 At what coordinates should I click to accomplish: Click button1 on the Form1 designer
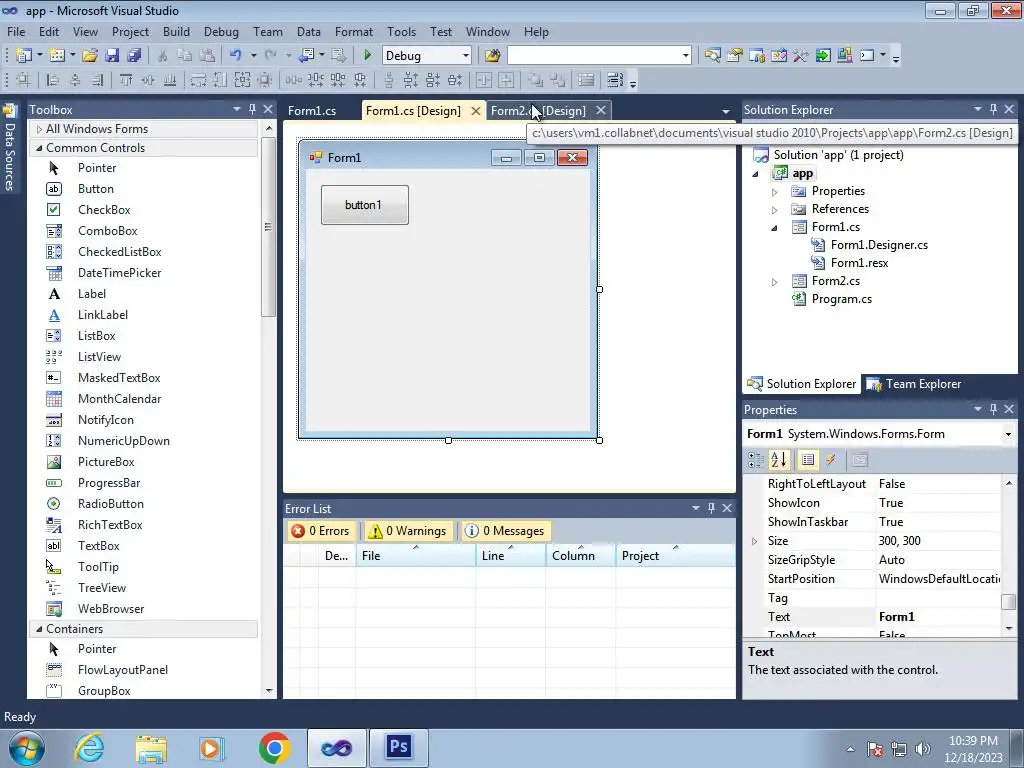(364, 205)
